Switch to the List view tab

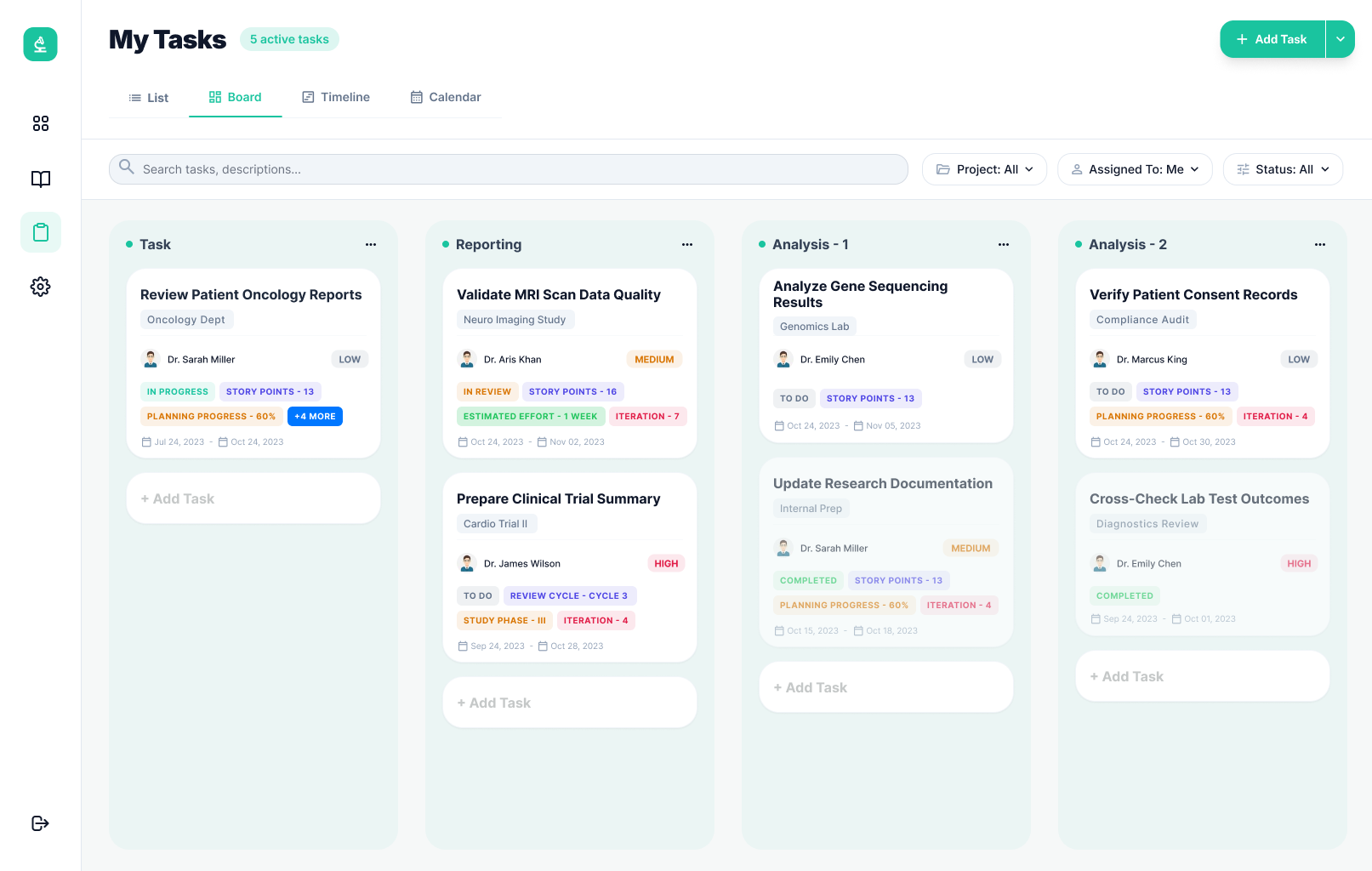pyautogui.click(x=148, y=98)
